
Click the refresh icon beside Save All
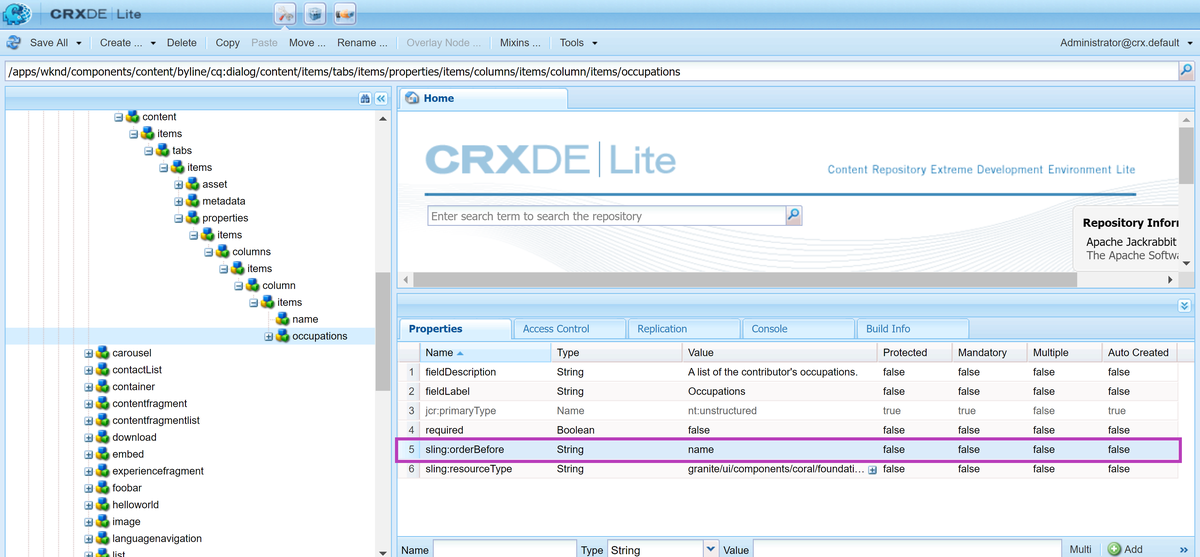pos(14,43)
